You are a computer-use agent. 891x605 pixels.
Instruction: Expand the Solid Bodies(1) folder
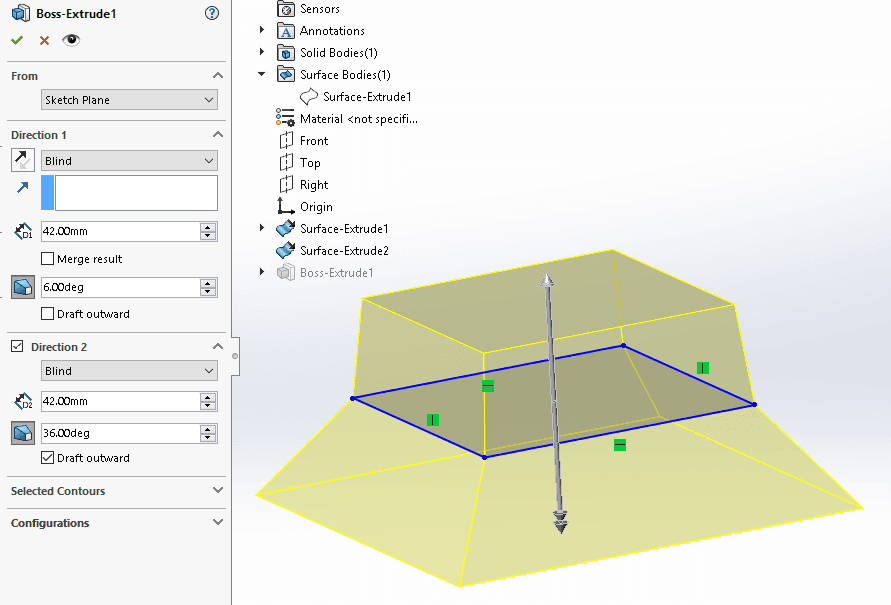262,52
